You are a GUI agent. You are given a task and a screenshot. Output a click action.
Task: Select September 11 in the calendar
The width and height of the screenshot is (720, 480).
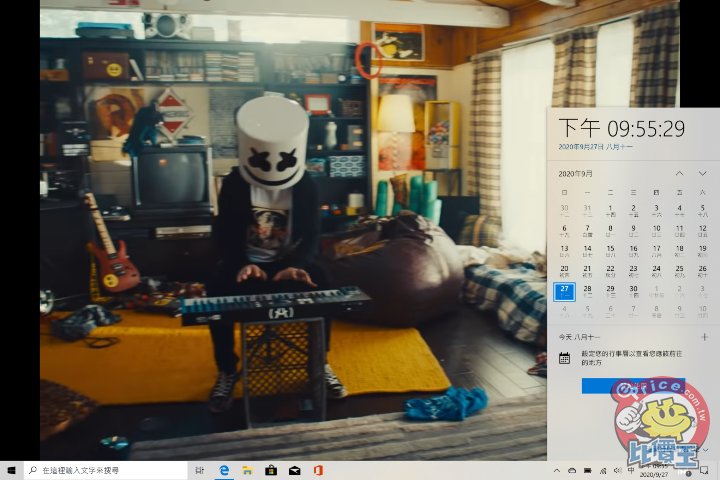(680, 231)
